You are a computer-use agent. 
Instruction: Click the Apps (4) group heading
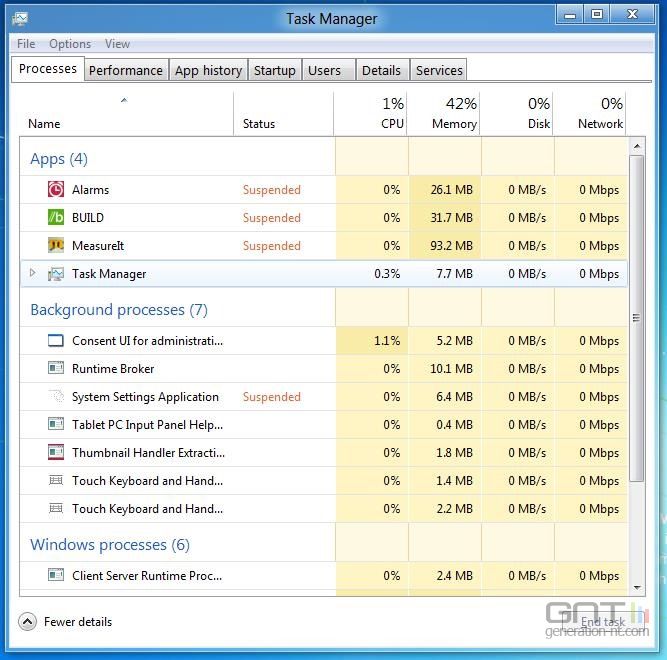pos(59,159)
